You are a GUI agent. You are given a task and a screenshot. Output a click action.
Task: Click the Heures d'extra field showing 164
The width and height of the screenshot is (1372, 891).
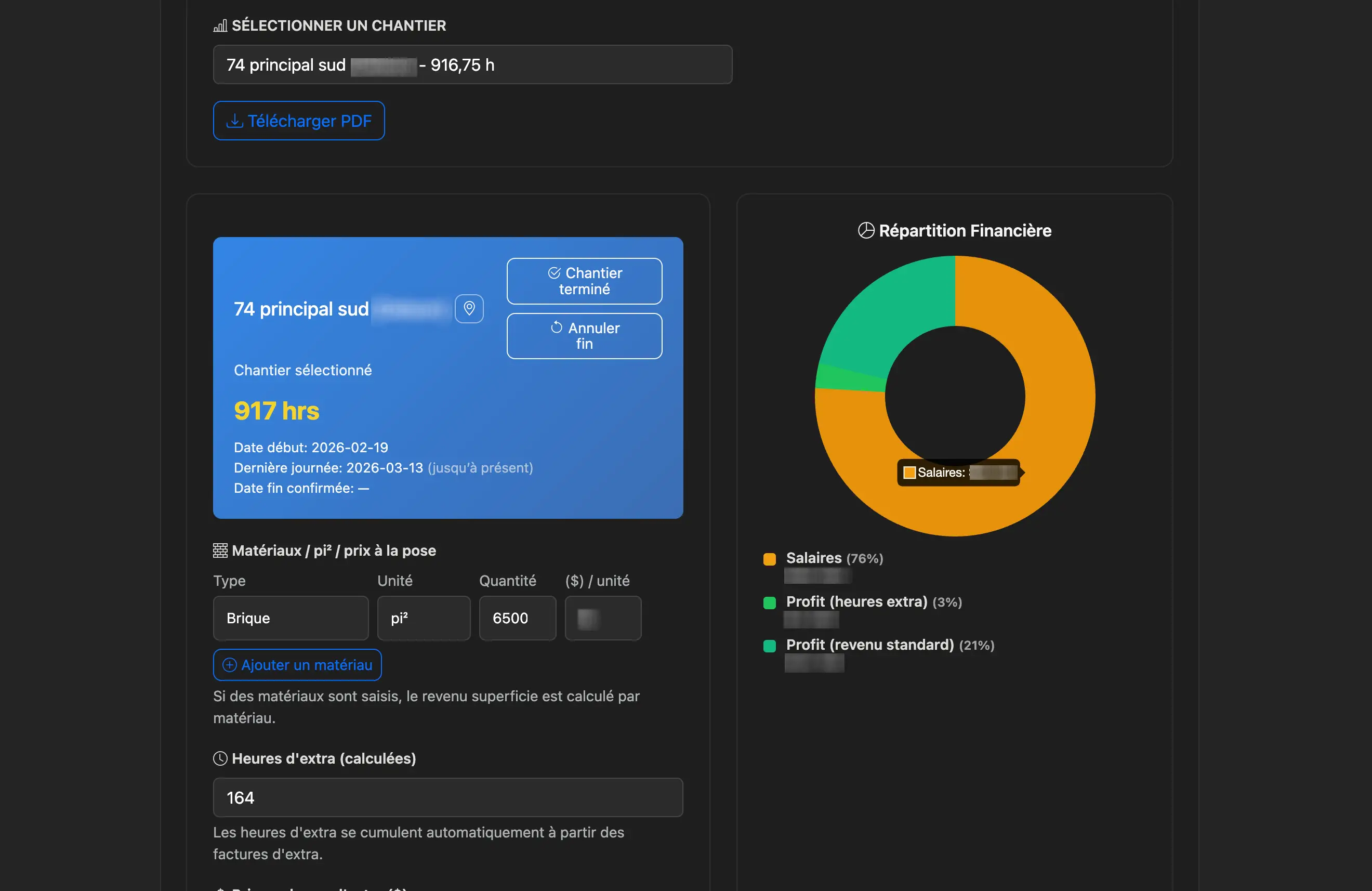pos(447,797)
